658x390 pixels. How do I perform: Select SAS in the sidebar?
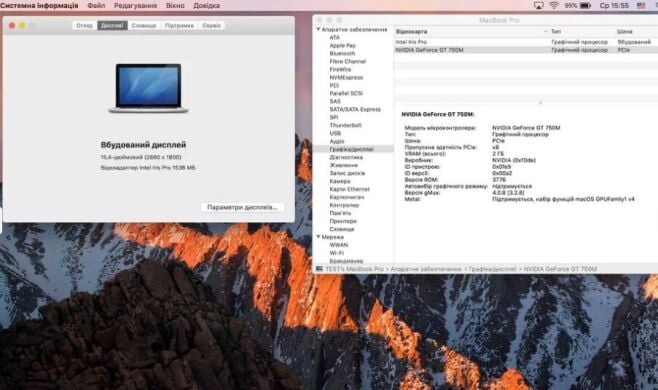pyautogui.click(x=335, y=101)
